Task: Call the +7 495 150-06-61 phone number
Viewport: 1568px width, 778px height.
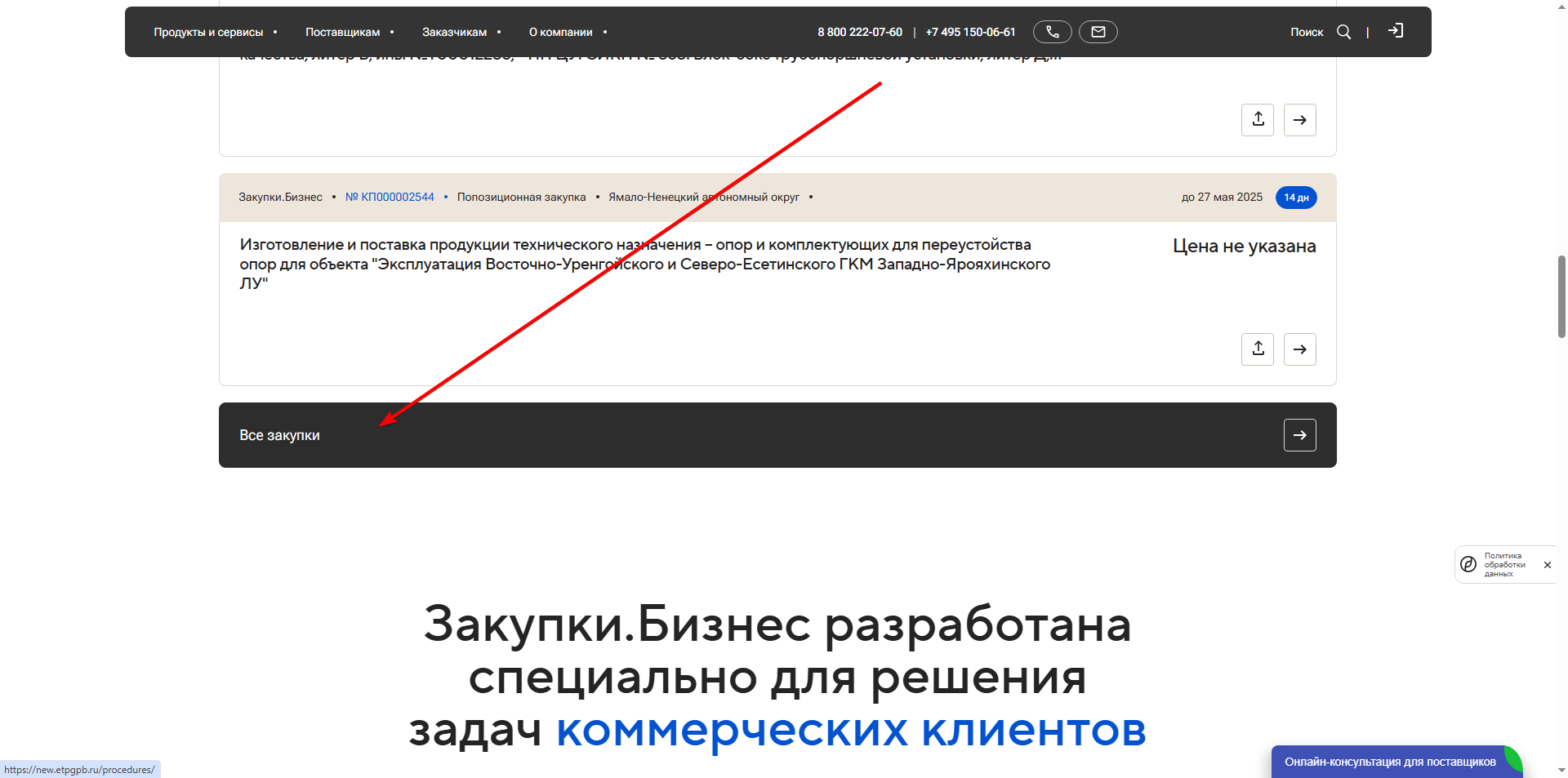Action: (970, 32)
